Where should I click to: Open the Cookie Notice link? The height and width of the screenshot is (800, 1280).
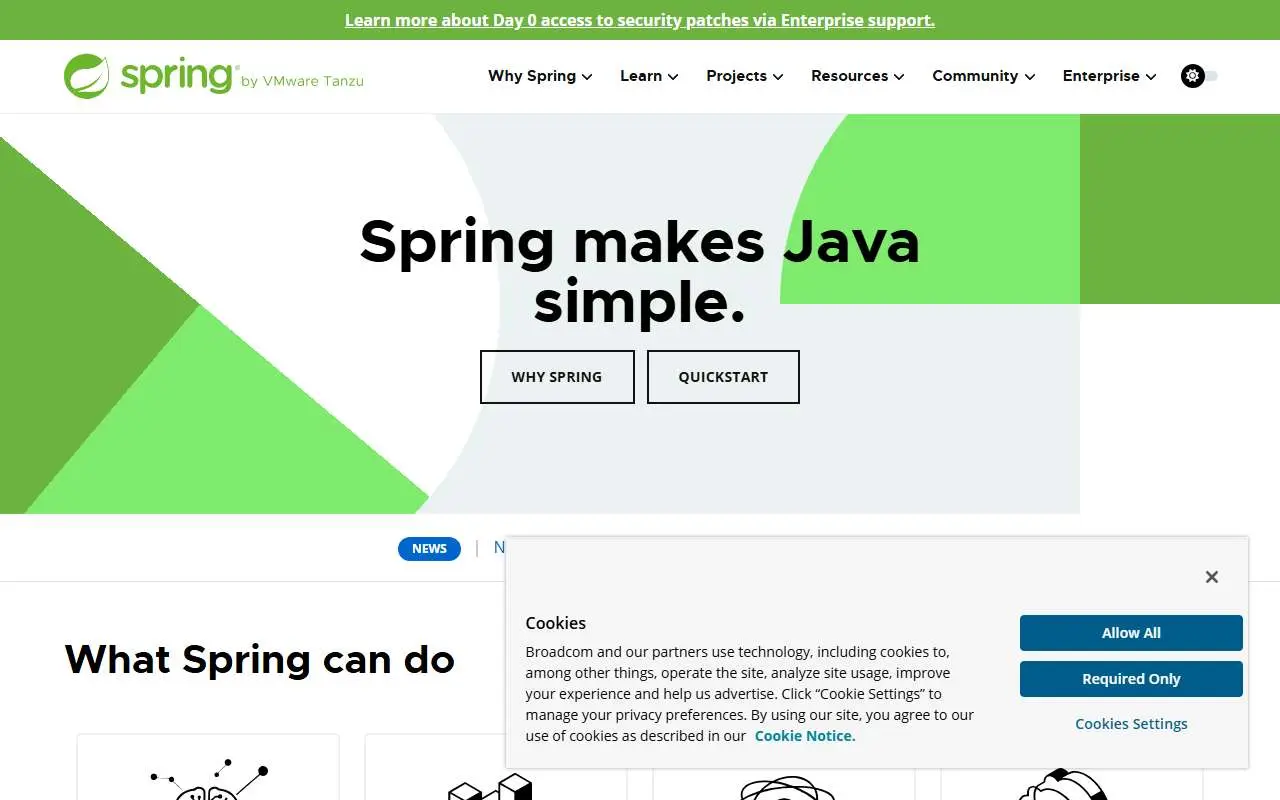[805, 736]
